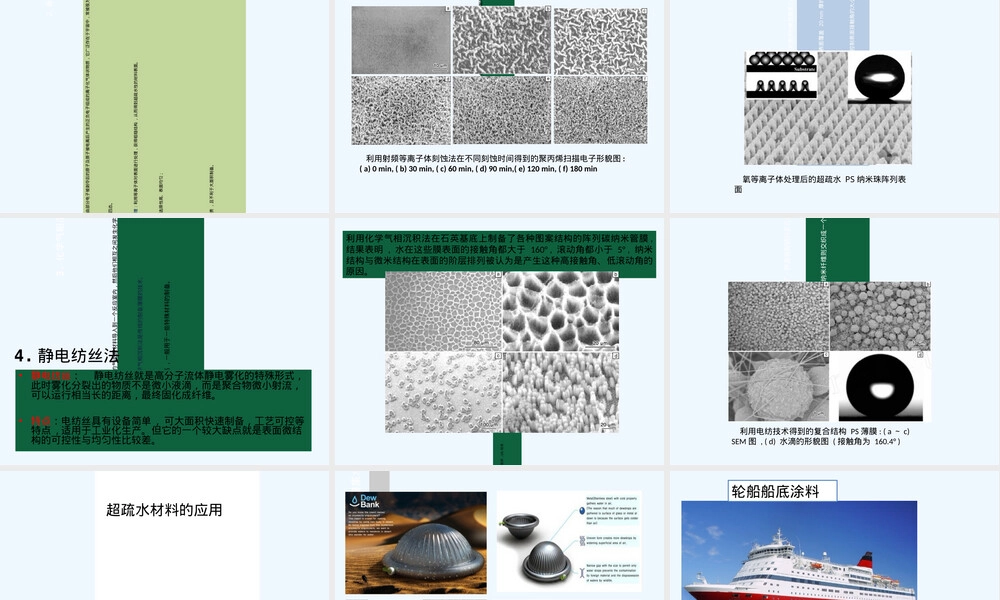This screenshot has width=1000, height=600.
Task: Select the '4. 静电纺丝法' slide thumbnail
Action: pyautogui.click(x=165, y=341)
